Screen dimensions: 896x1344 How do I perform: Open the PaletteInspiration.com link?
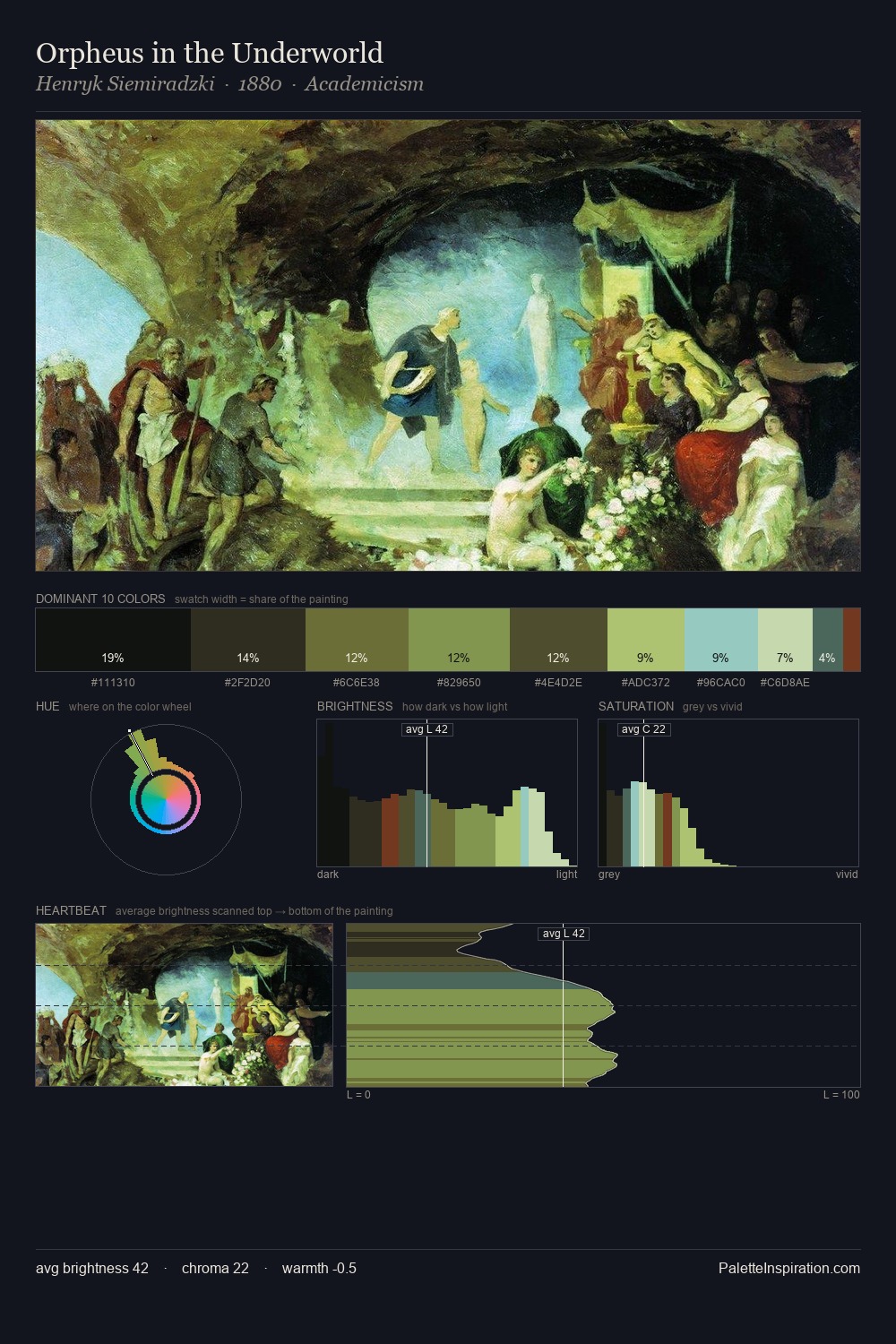789,1269
